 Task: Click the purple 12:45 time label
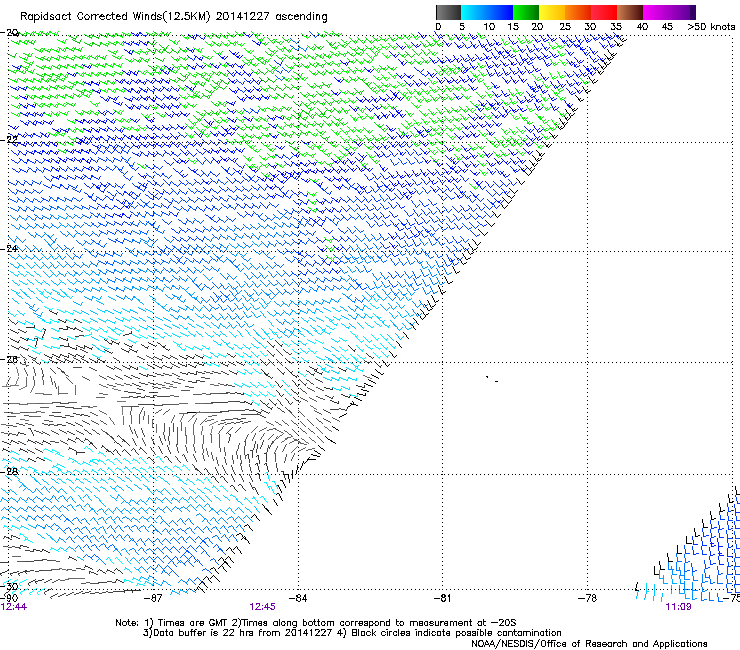tap(262, 607)
